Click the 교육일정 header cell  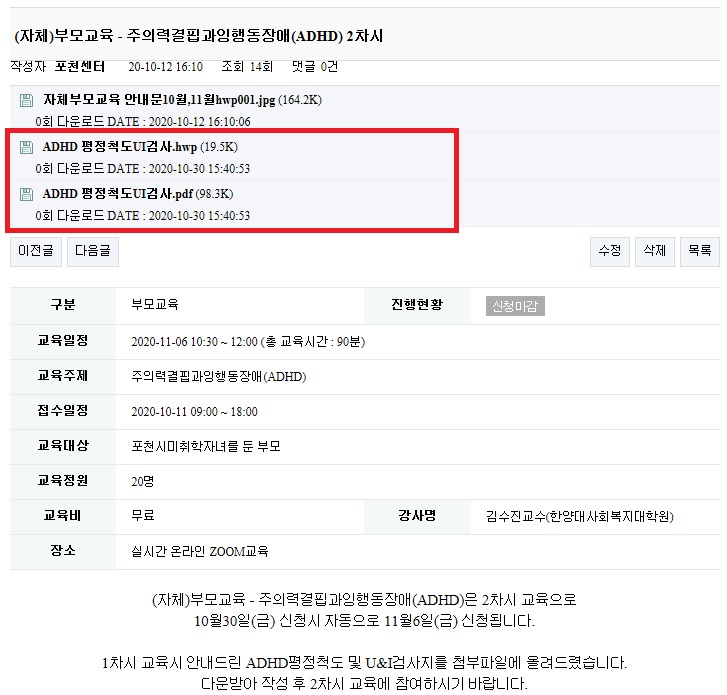point(63,341)
